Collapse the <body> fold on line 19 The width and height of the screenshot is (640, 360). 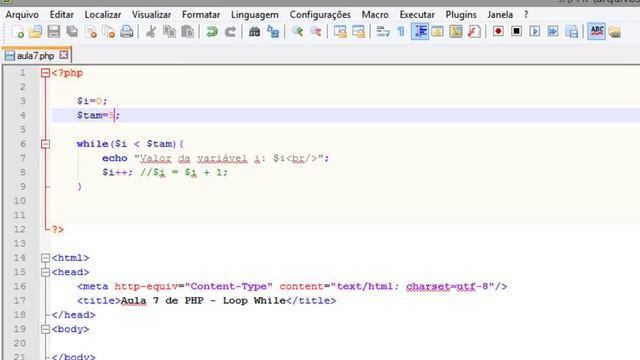pos(45,329)
